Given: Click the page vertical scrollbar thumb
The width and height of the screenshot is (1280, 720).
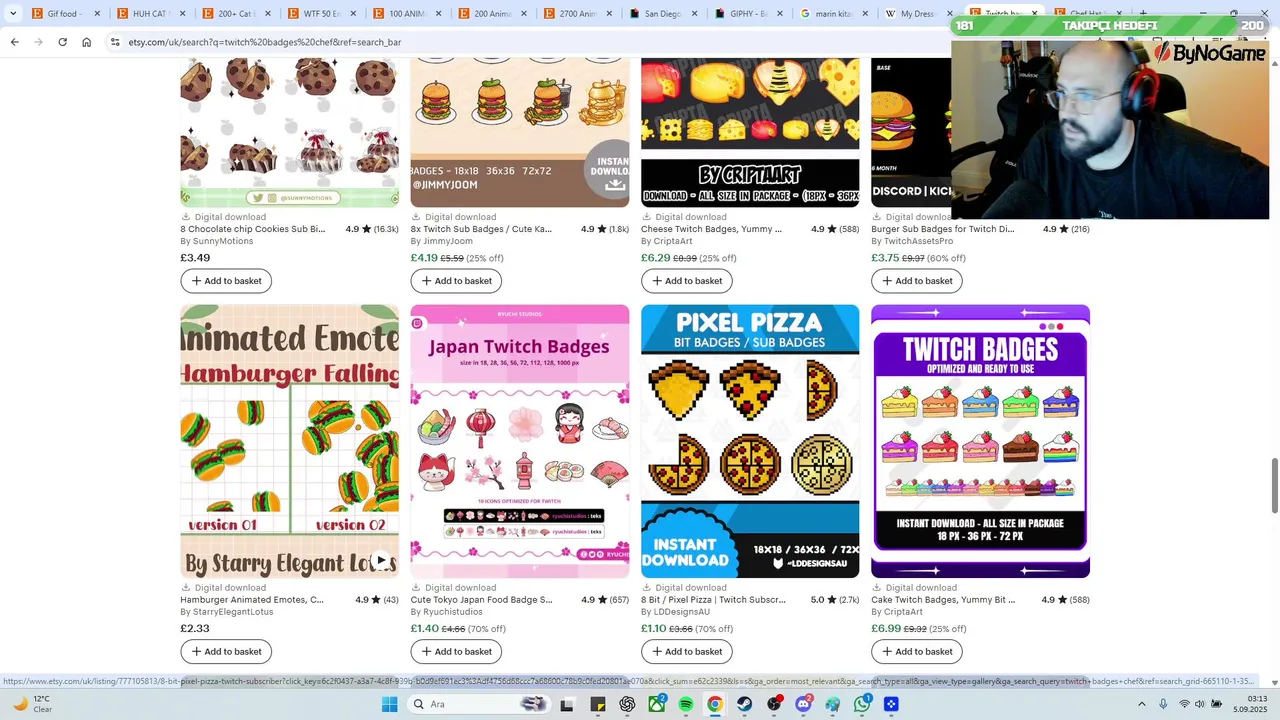Looking at the screenshot, I should 1274,485.
